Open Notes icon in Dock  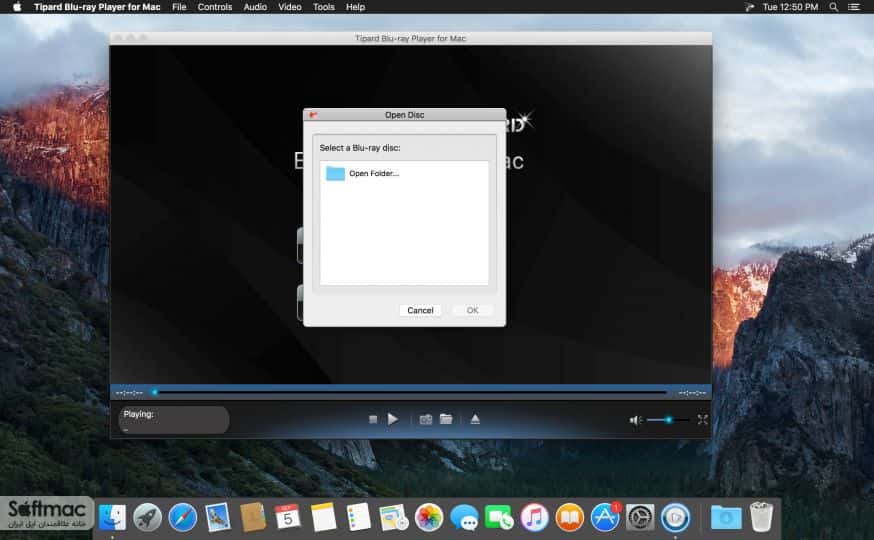(323, 518)
